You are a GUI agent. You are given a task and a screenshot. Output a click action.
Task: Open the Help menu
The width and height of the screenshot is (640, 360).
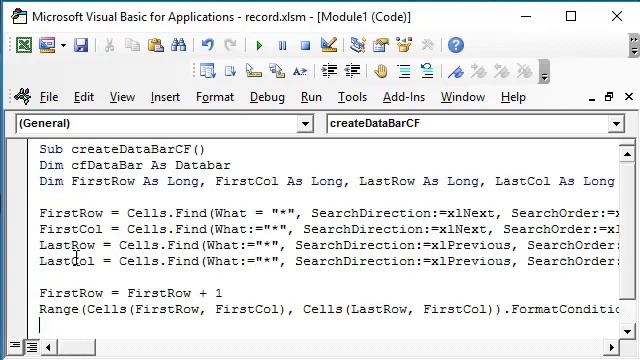[x=513, y=97]
